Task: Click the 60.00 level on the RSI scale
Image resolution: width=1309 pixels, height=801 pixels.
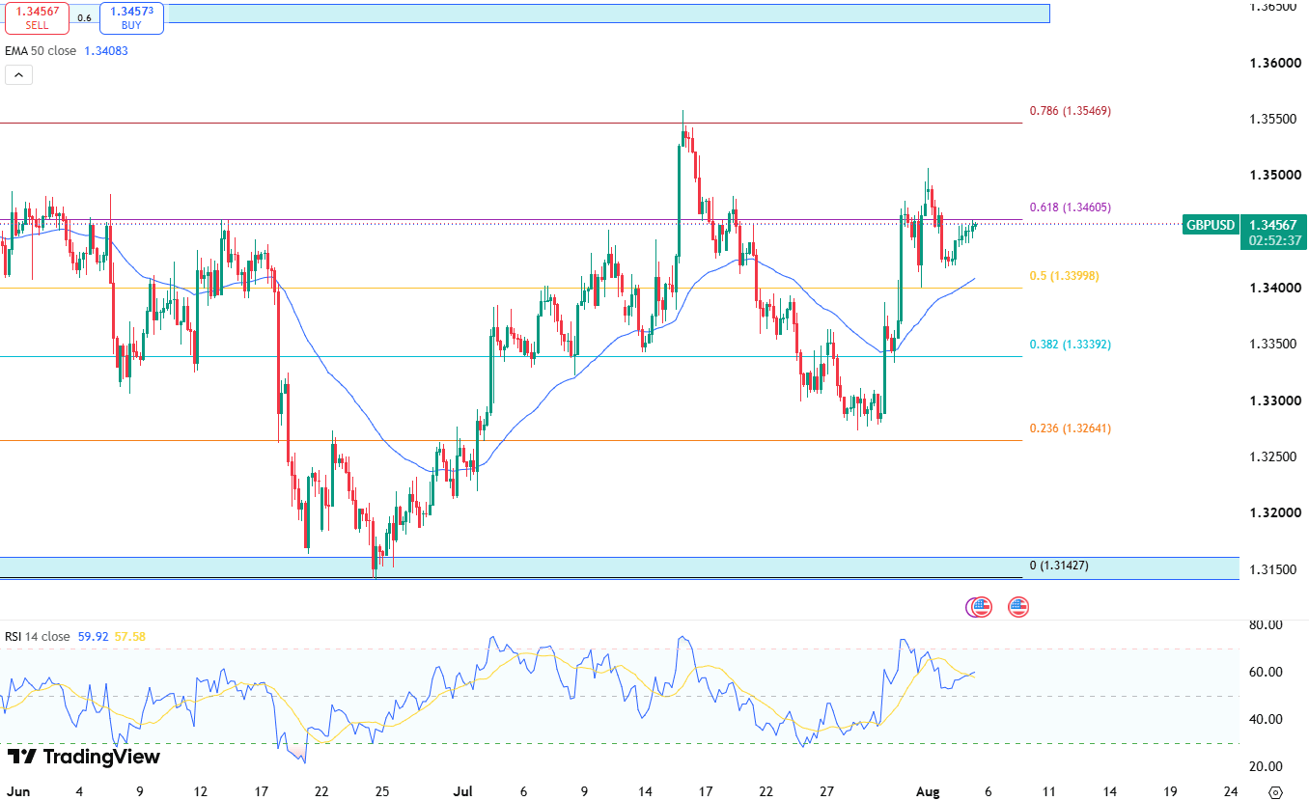Action: click(1267, 671)
